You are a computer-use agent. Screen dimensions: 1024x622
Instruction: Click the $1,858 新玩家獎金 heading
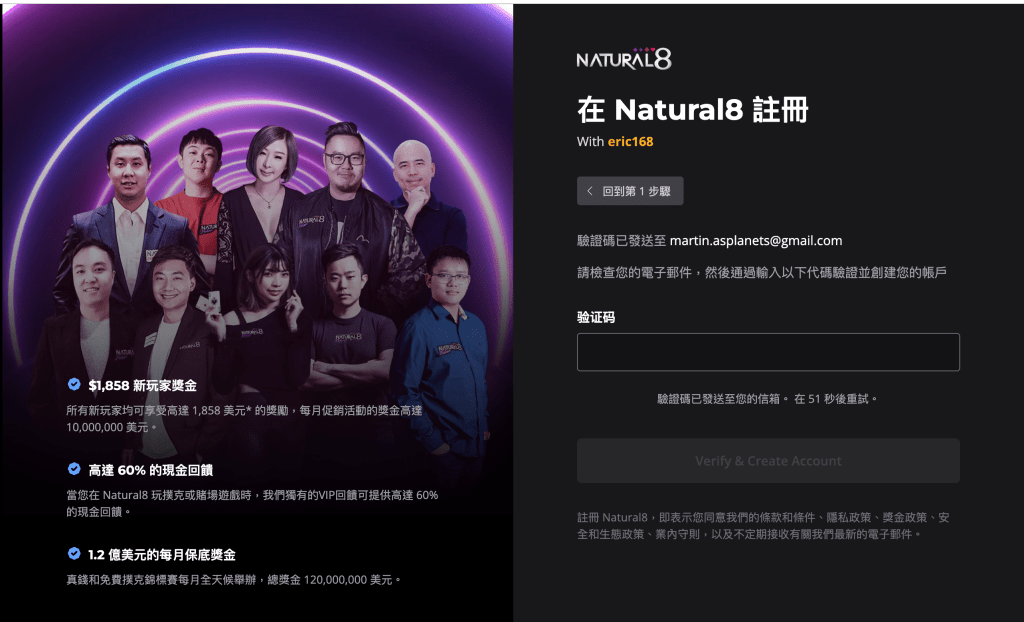coord(142,385)
